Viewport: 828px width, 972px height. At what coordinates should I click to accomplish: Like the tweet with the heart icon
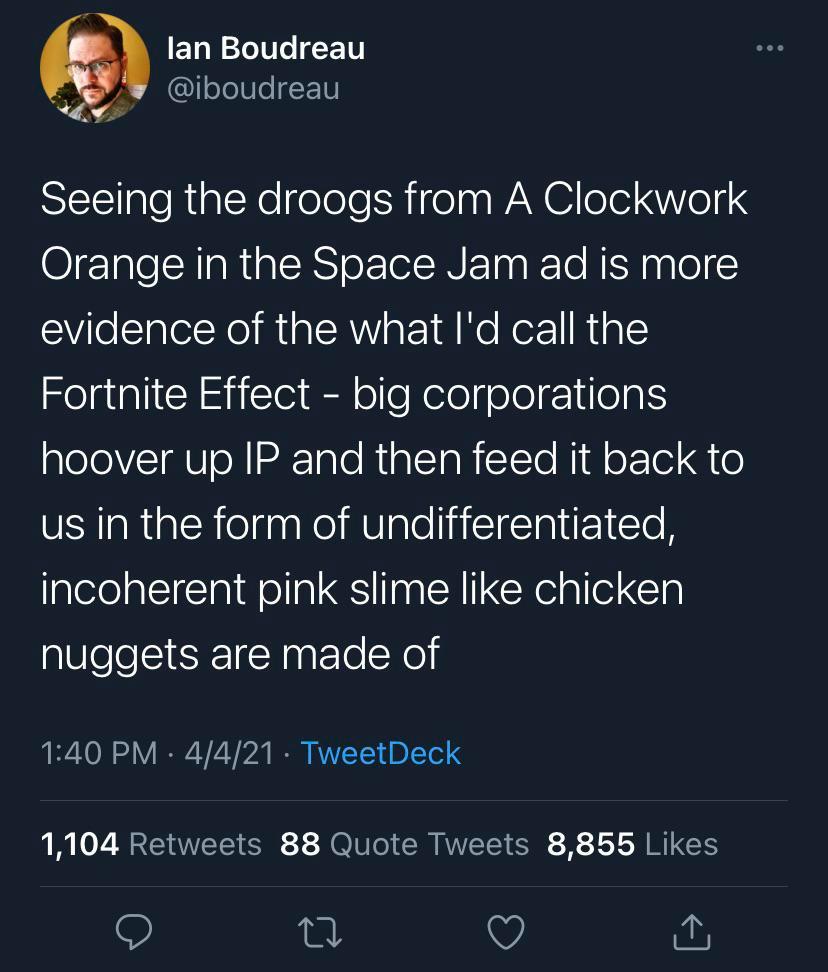tap(506, 932)
